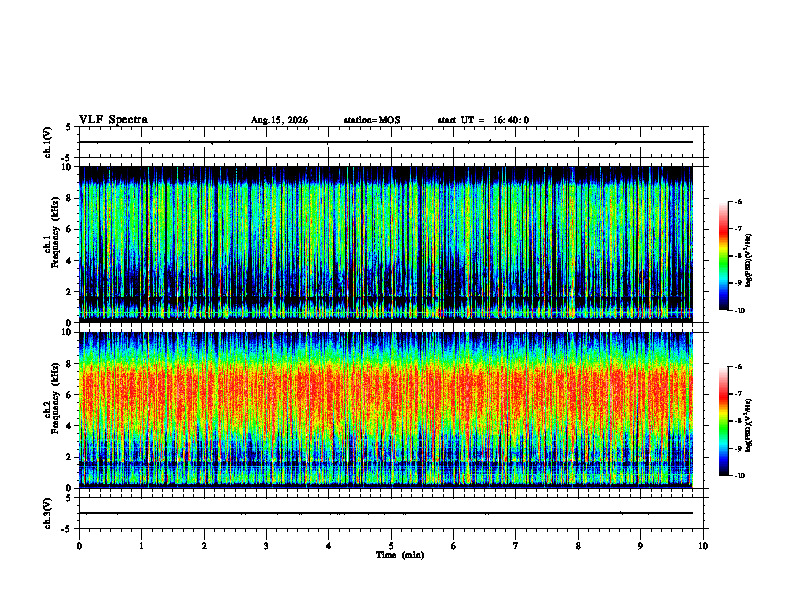Click inside the ch.1 spectrogram panel
The width and height of the screenshot is (792, 612).
[x=386, y=244]
